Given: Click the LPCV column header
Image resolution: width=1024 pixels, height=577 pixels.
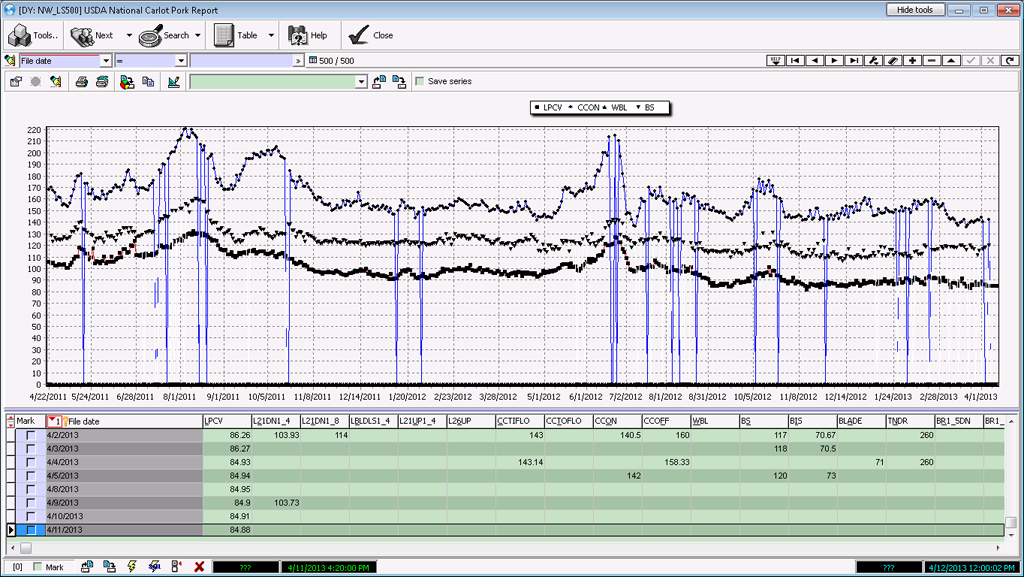Looking at the screenshot, I should 226,422.
